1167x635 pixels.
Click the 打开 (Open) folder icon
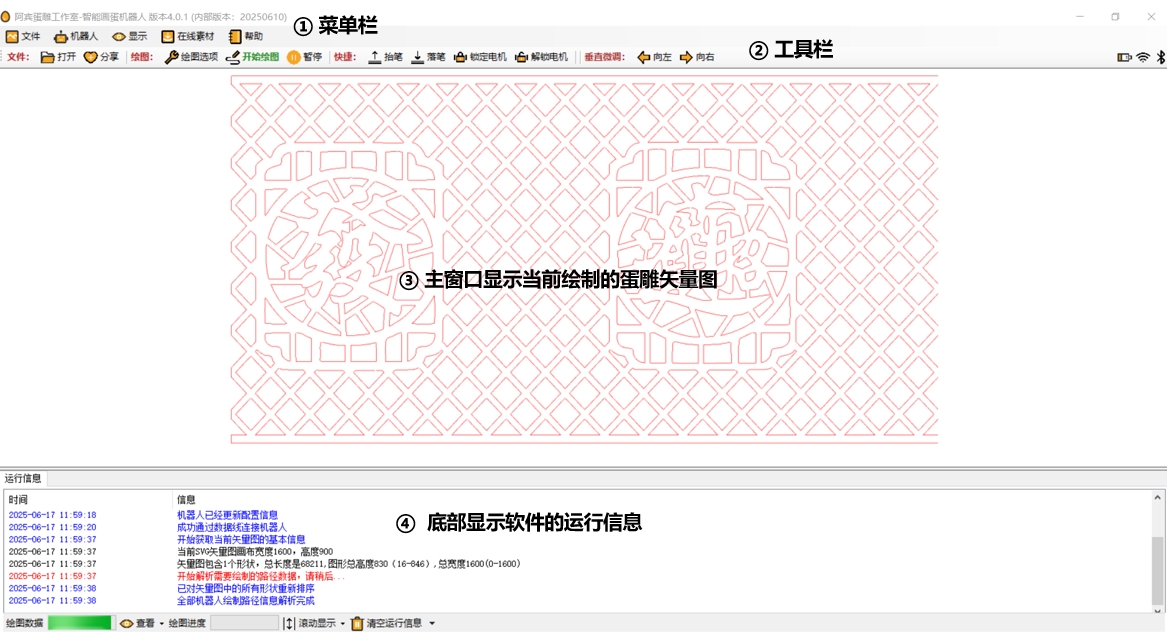(x=48, y=57)
